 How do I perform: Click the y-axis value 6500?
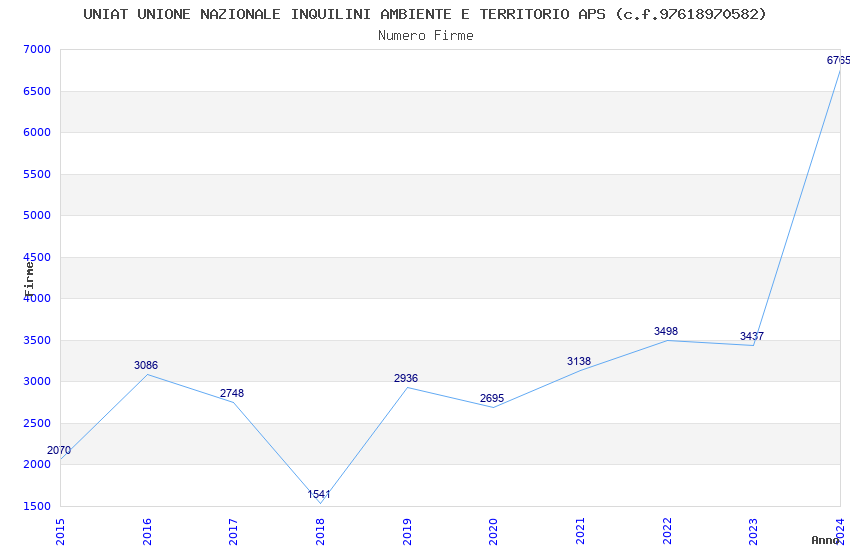pyautogui.click(x=37, y=91)
